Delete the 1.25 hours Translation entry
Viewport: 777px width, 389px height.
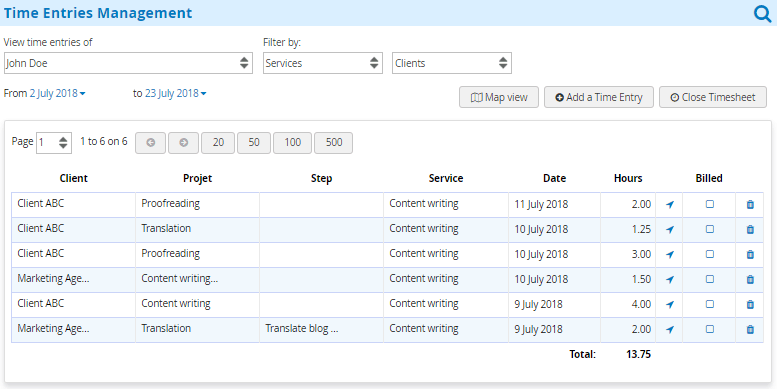[x=750, y=229]
